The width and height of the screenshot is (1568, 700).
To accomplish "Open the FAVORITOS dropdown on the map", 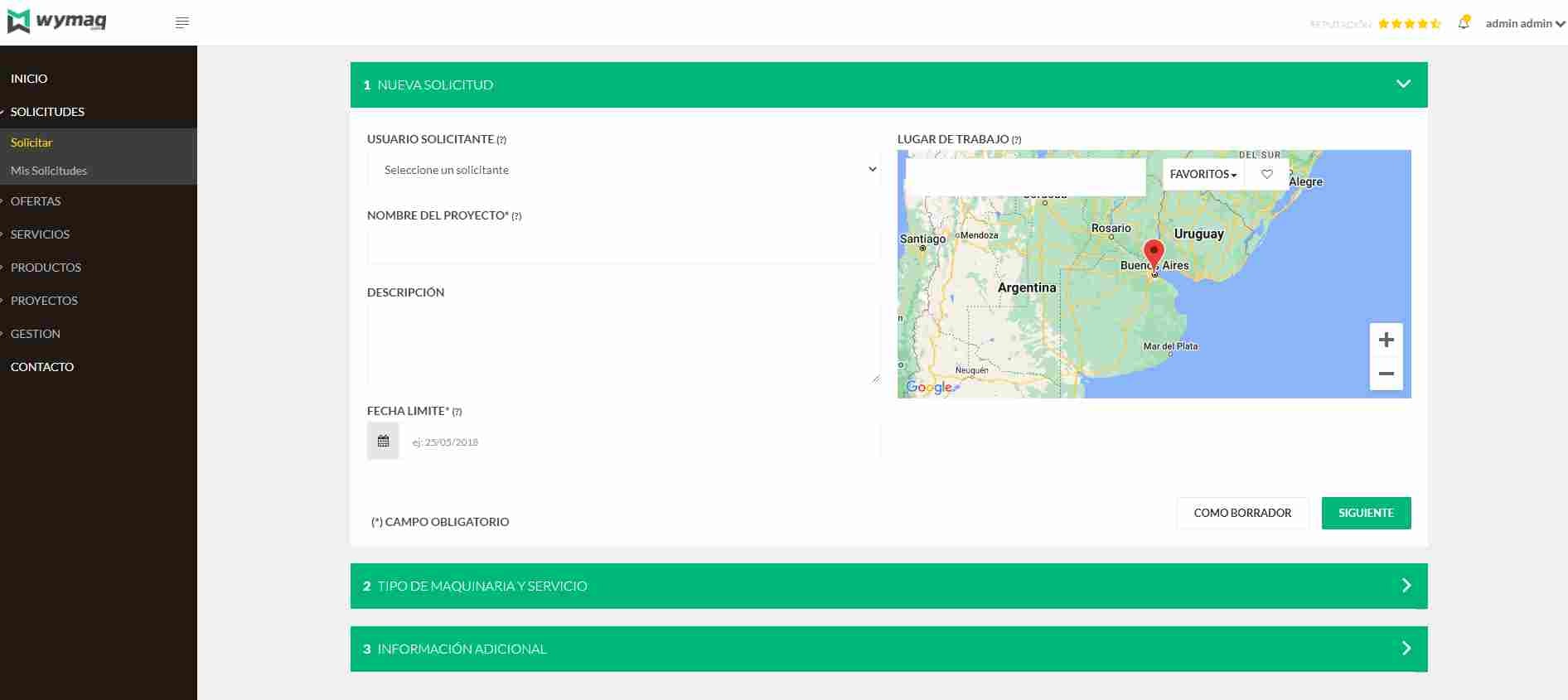I will [1203, 174].
